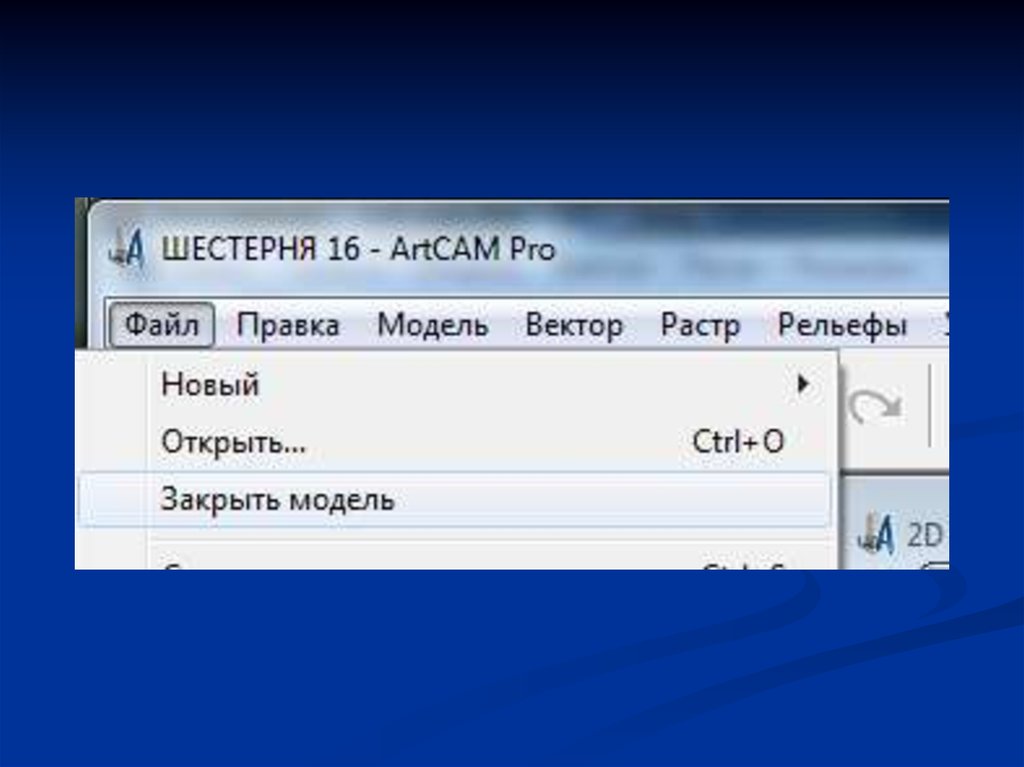
Task: Click the ШЕСТЕРНЯ 16 - ArtCAM Pro title
Action: (358, 249)
